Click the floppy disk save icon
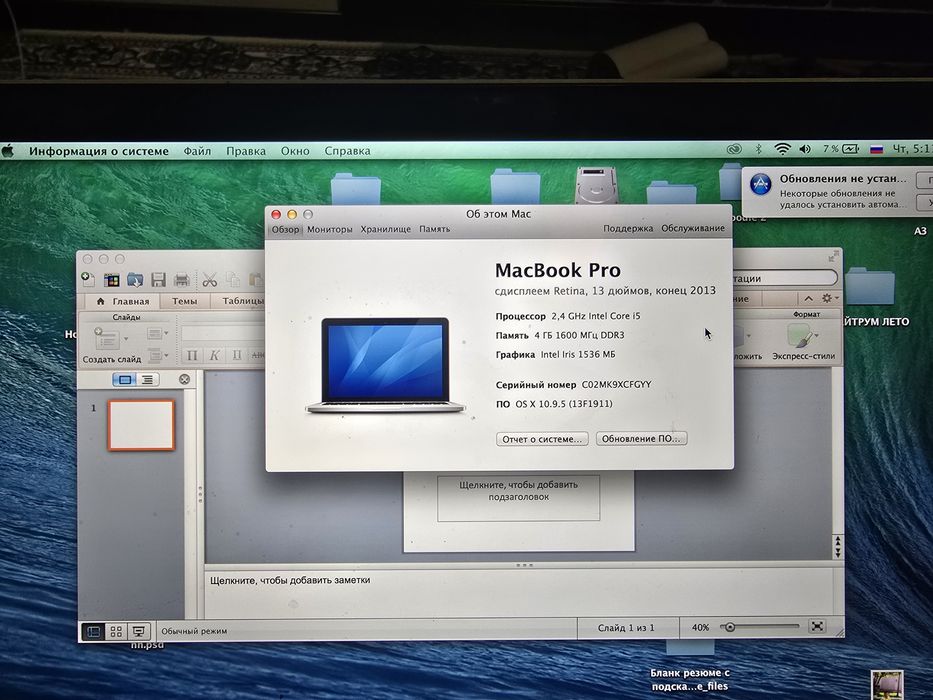933x700 pixels. [158, 280]
